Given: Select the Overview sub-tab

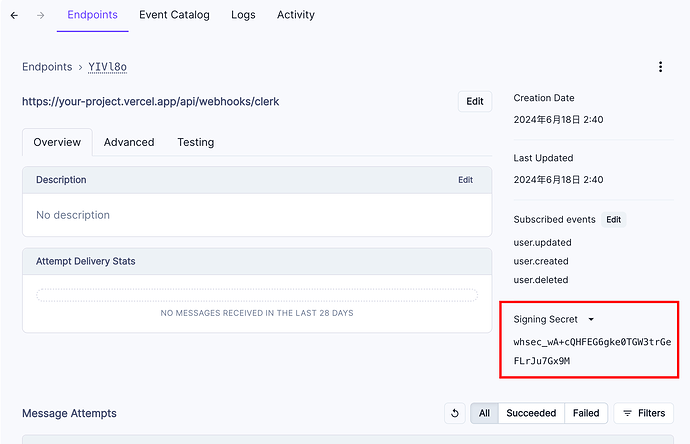Looking at the screenshot, I should point(57,142).
